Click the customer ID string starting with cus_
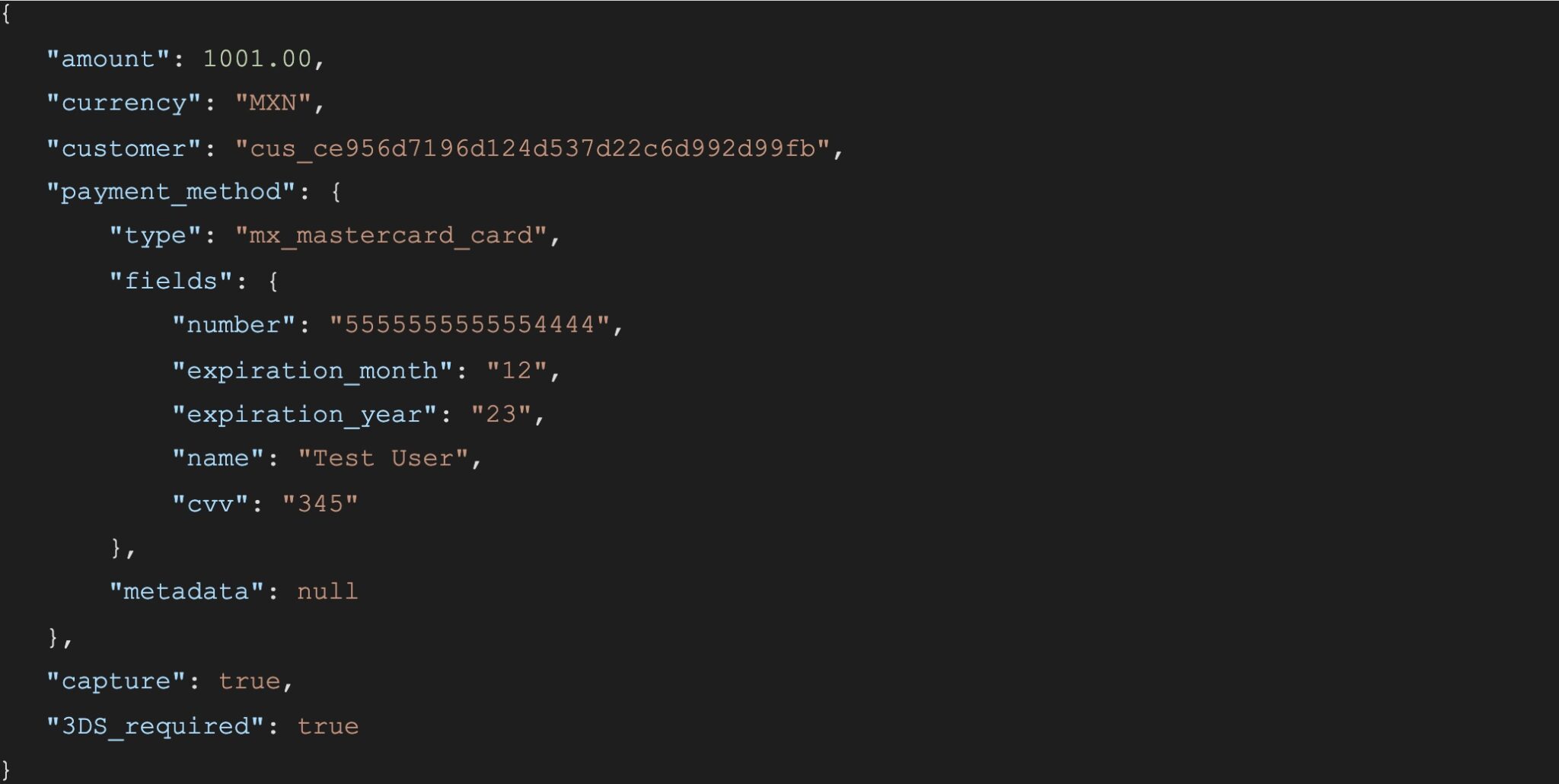The width and height of the screenshot is (1559, 784). click(532, 148)
